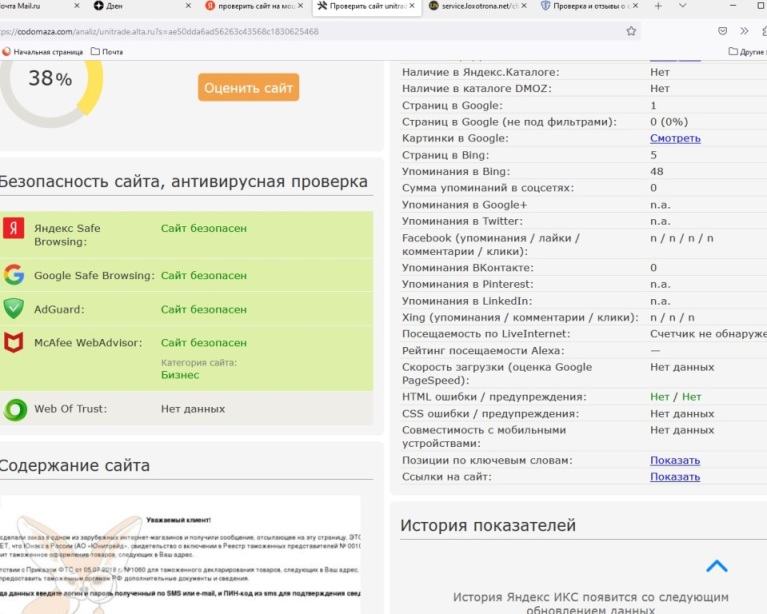Click 'Счетчик не обнаружен' LiveInternet value

708,334
